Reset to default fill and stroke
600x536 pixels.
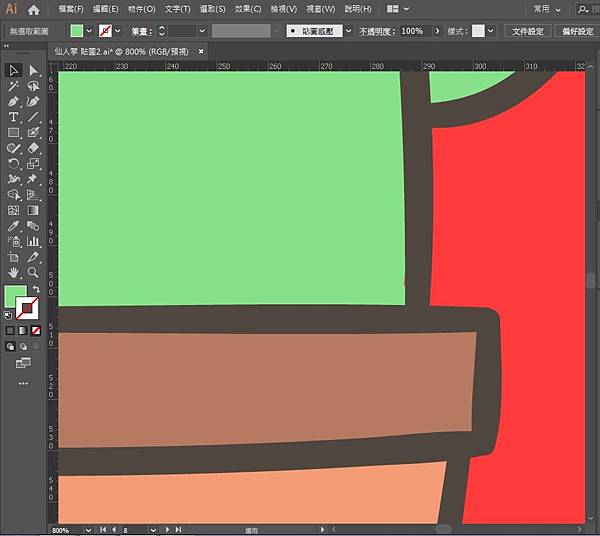pos(10,313)
